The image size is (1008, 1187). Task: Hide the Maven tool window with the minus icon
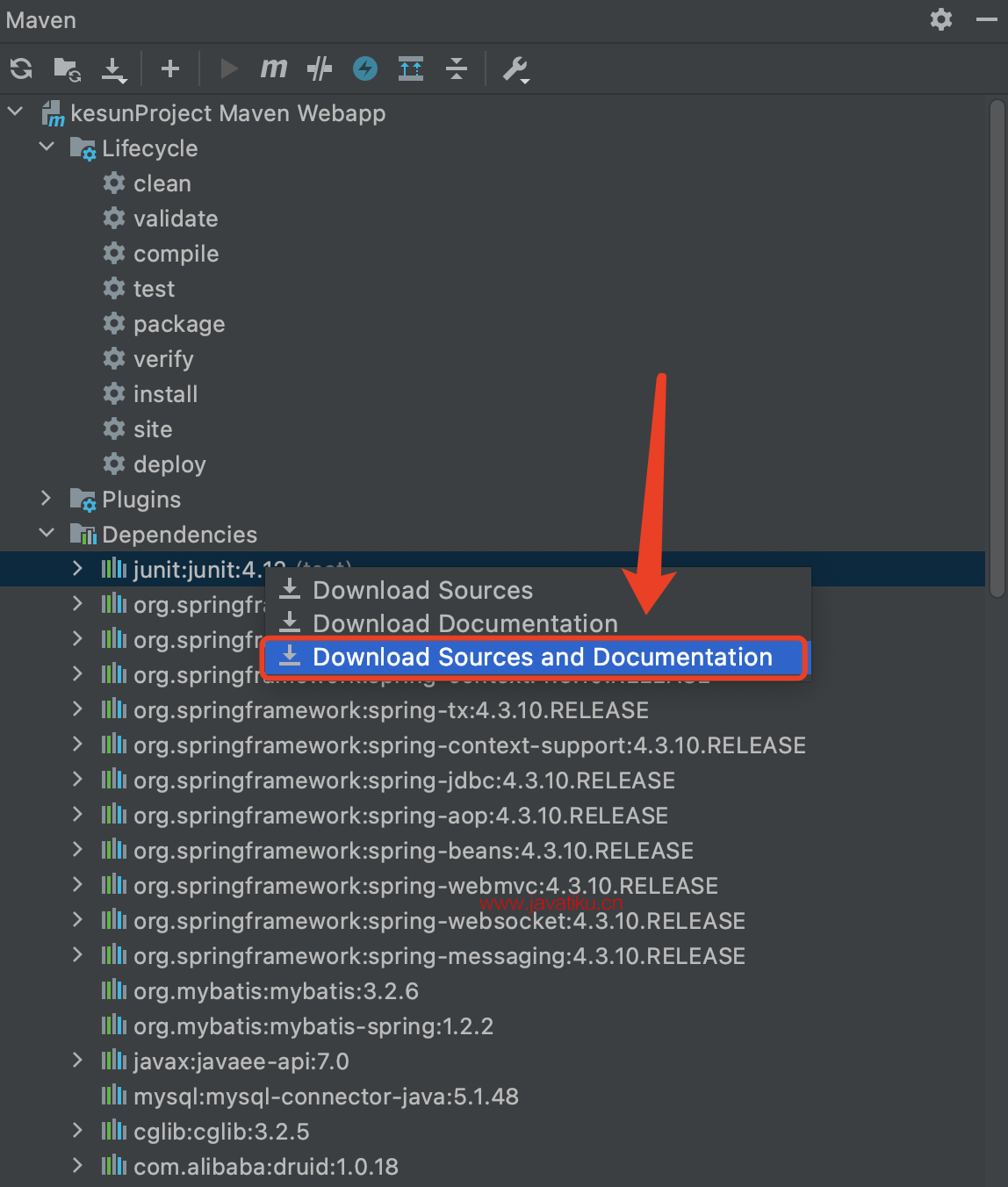[987, 19]
